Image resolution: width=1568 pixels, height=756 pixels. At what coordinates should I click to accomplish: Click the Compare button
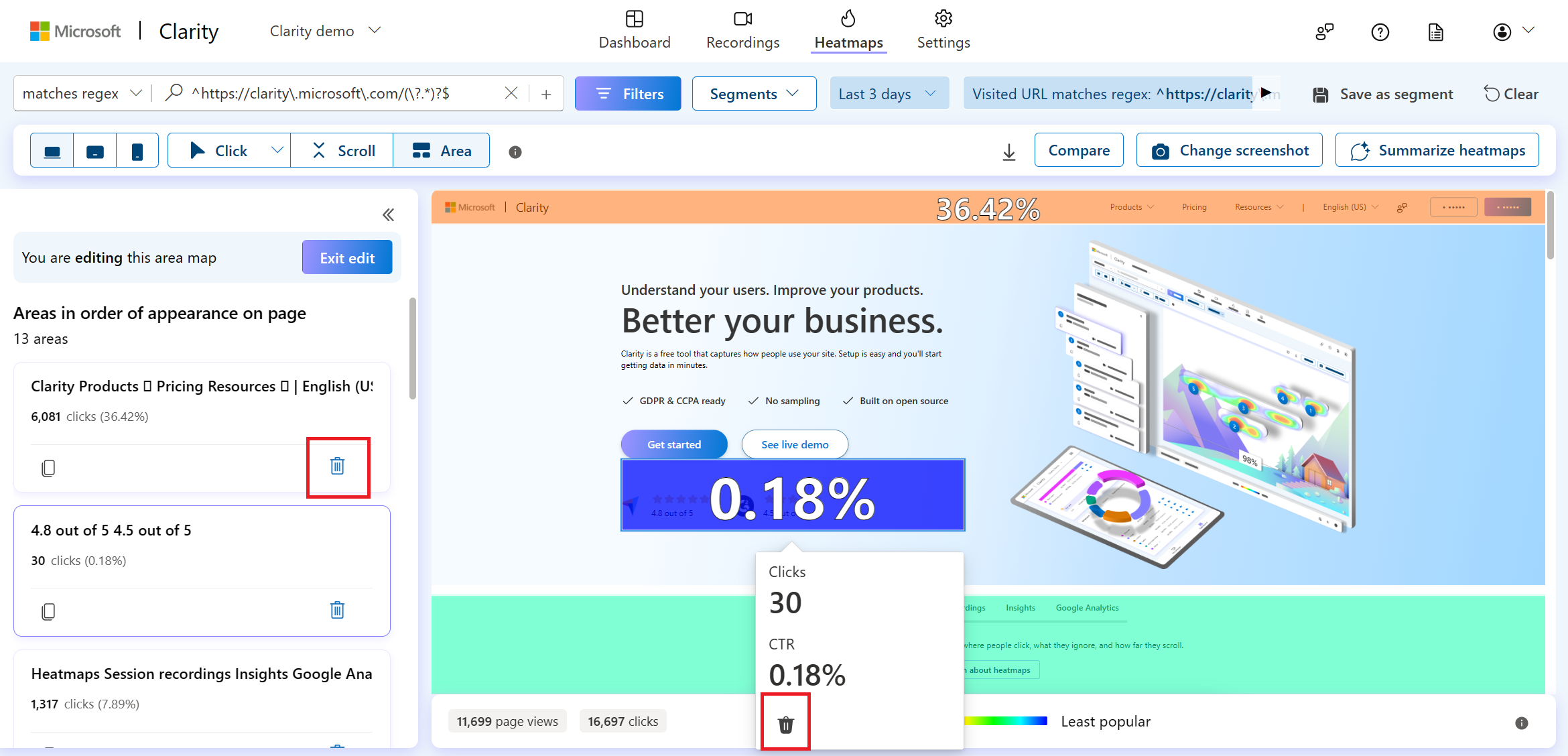click(x=1079, y=150)
